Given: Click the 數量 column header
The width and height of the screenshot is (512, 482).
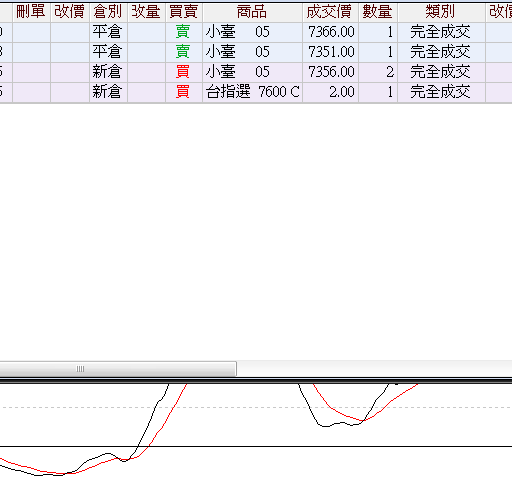Looking at the screenshot, I should [378, 12].
